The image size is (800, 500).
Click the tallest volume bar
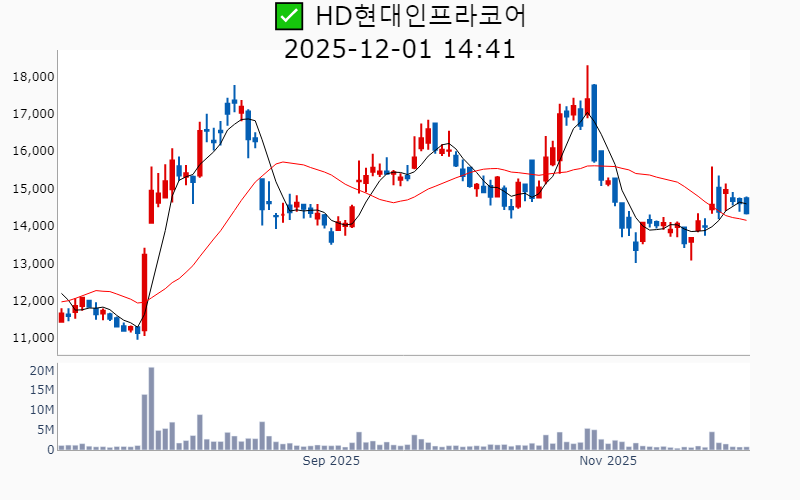point(151,408)
